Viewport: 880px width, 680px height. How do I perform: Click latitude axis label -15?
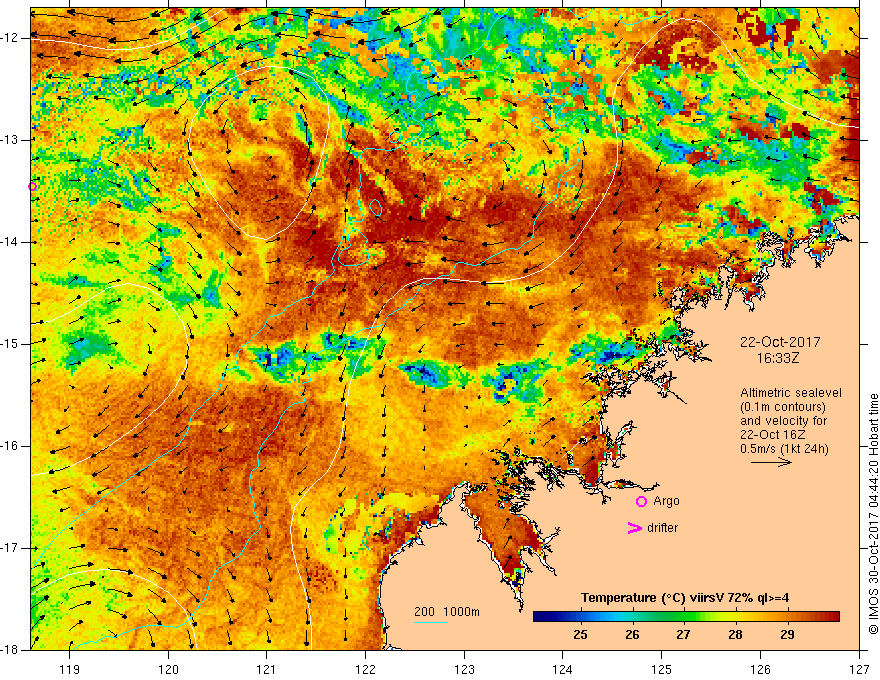pyautogui.click(x=11, y=344)
